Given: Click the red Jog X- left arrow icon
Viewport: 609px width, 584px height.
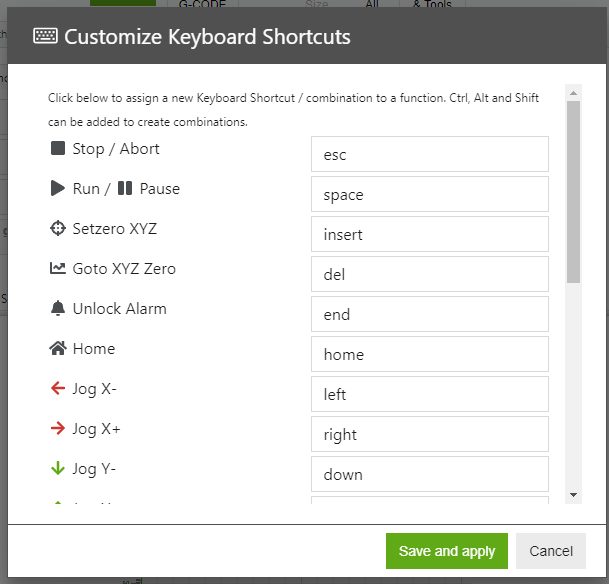Looking at the screenshot, I should (58, 389).
